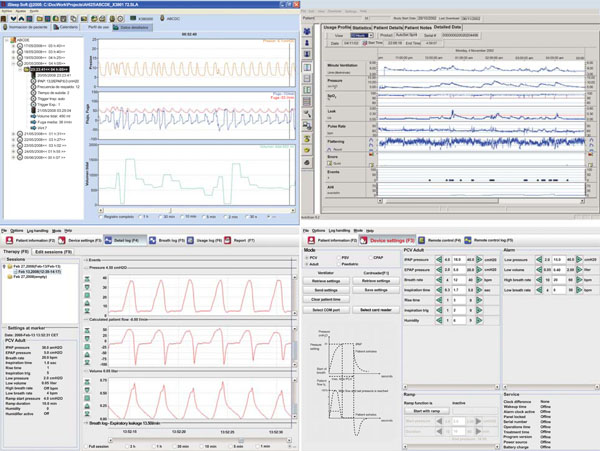Click the Save settings button
This screenshot has width=600, height=451.
pos(376,290)
